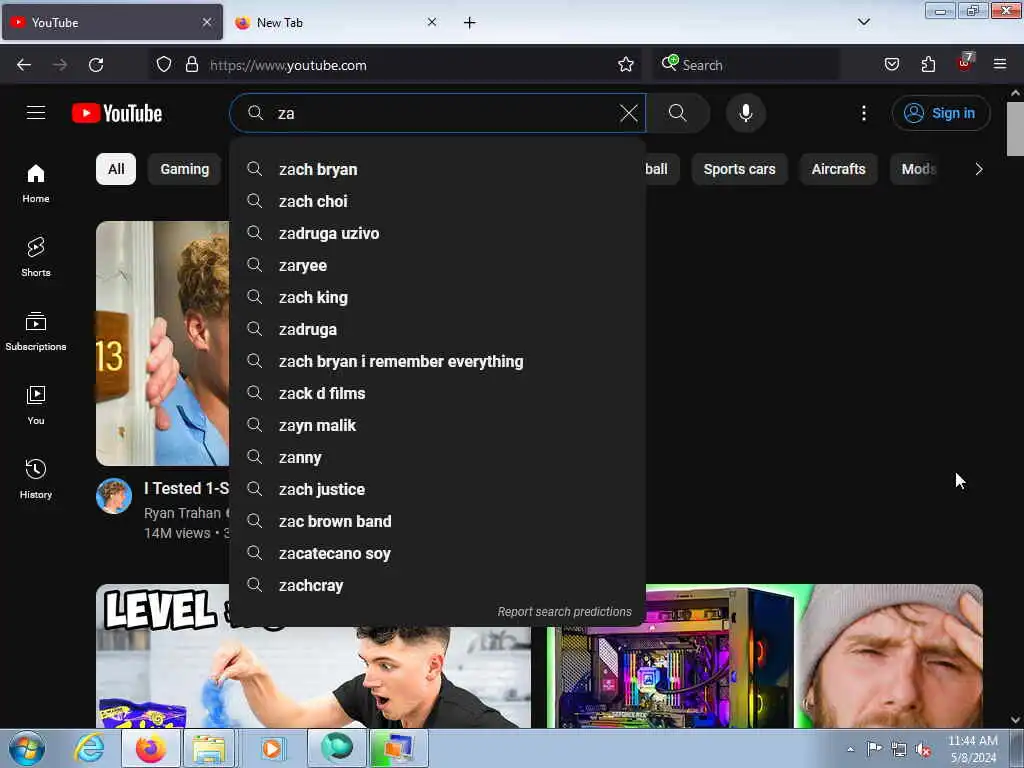1024x768 pixels.
Task: Choose suggestion 'zach bryan'
Action: tap(438, 169)
